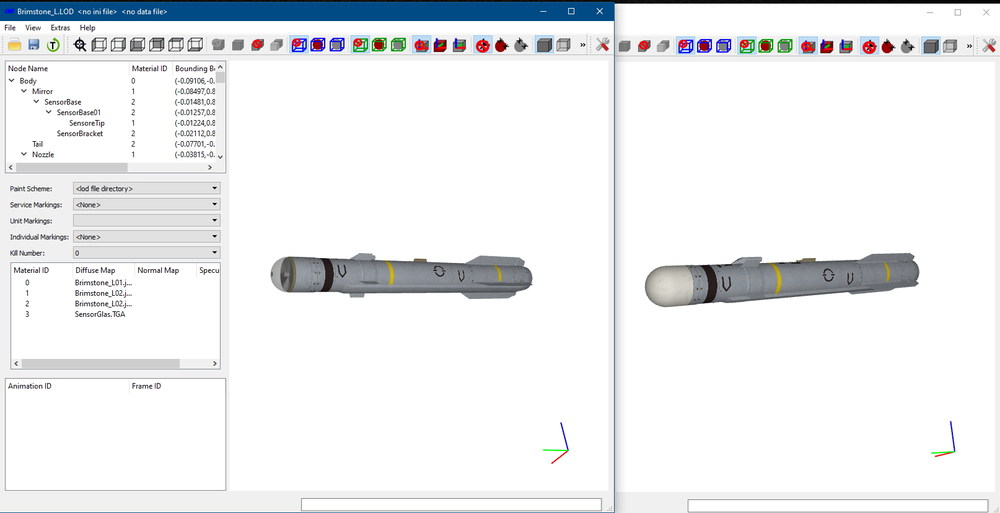This screenshot has width=1000, height=513.
Task: Click settings tools icon in the right window
Action: click(989, 45)
